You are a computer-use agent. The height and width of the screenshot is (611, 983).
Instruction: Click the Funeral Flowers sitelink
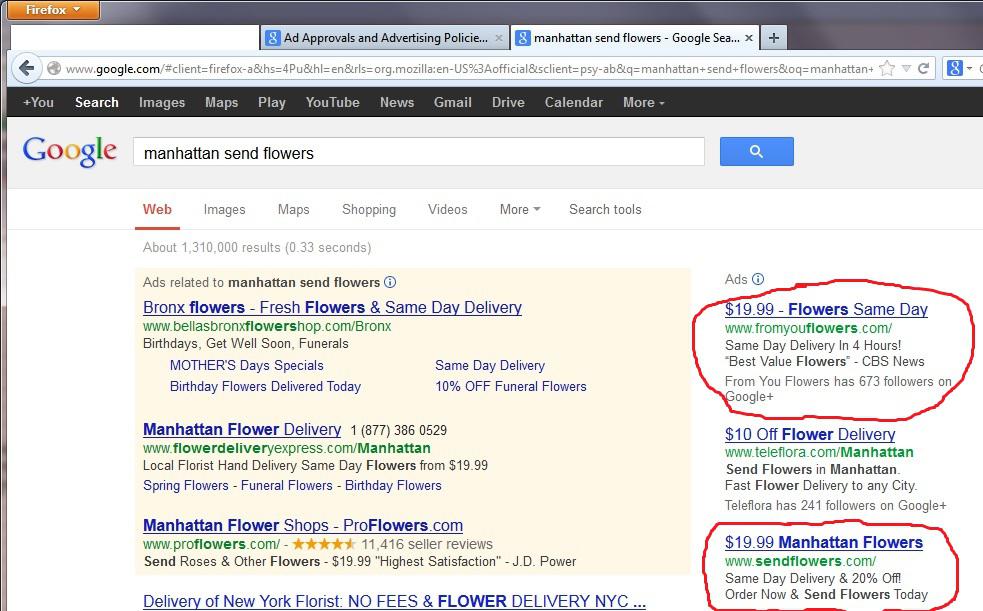coord(286,486)
